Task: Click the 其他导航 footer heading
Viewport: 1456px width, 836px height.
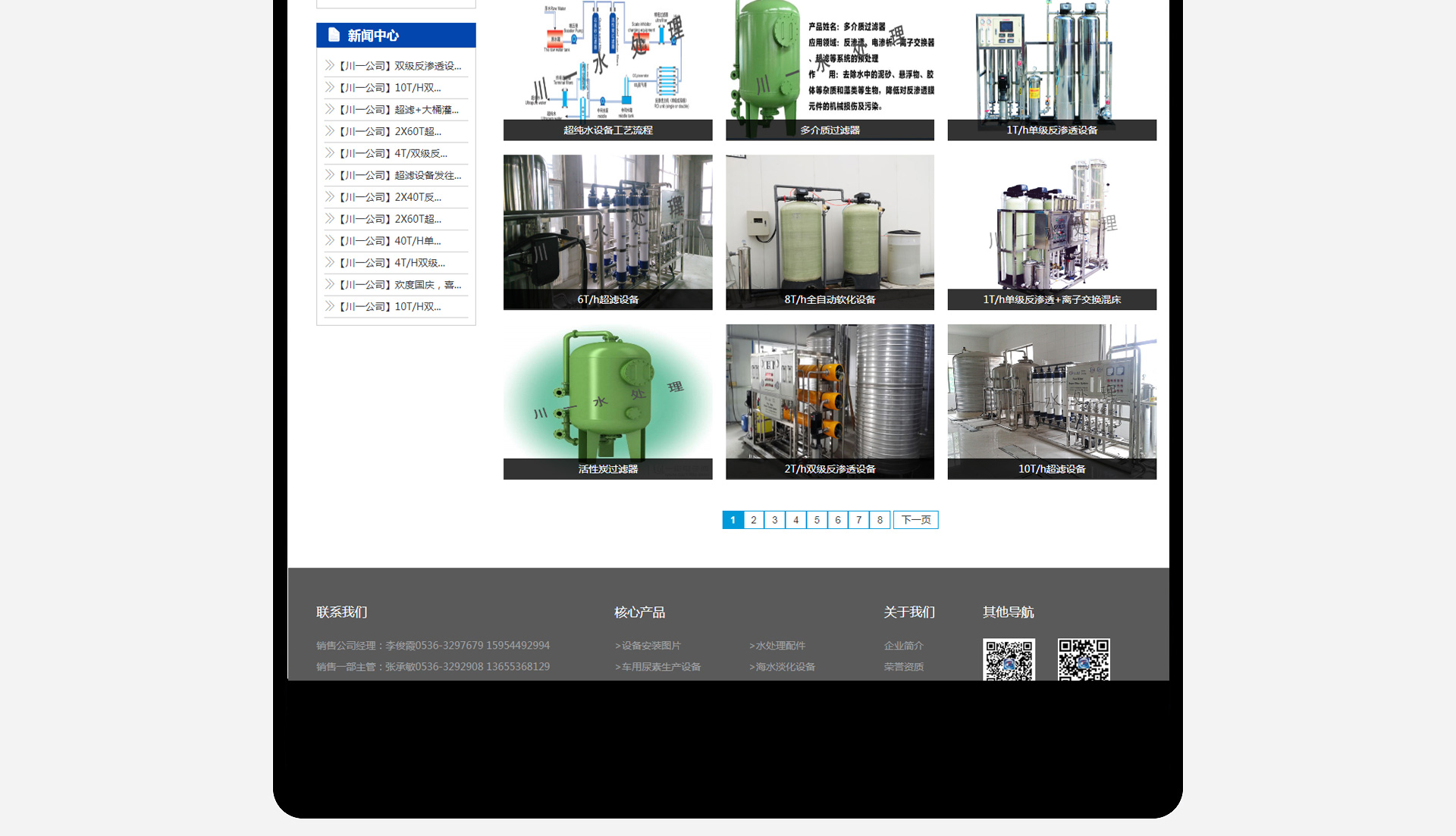Action: coord(1009,612)
